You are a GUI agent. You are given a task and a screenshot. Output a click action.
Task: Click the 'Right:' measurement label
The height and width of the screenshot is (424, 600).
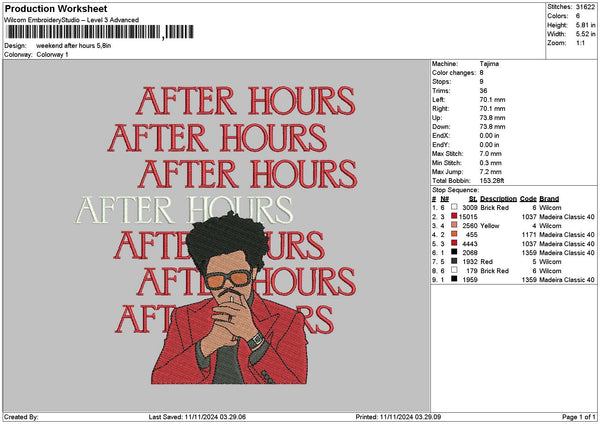point(440,109)
